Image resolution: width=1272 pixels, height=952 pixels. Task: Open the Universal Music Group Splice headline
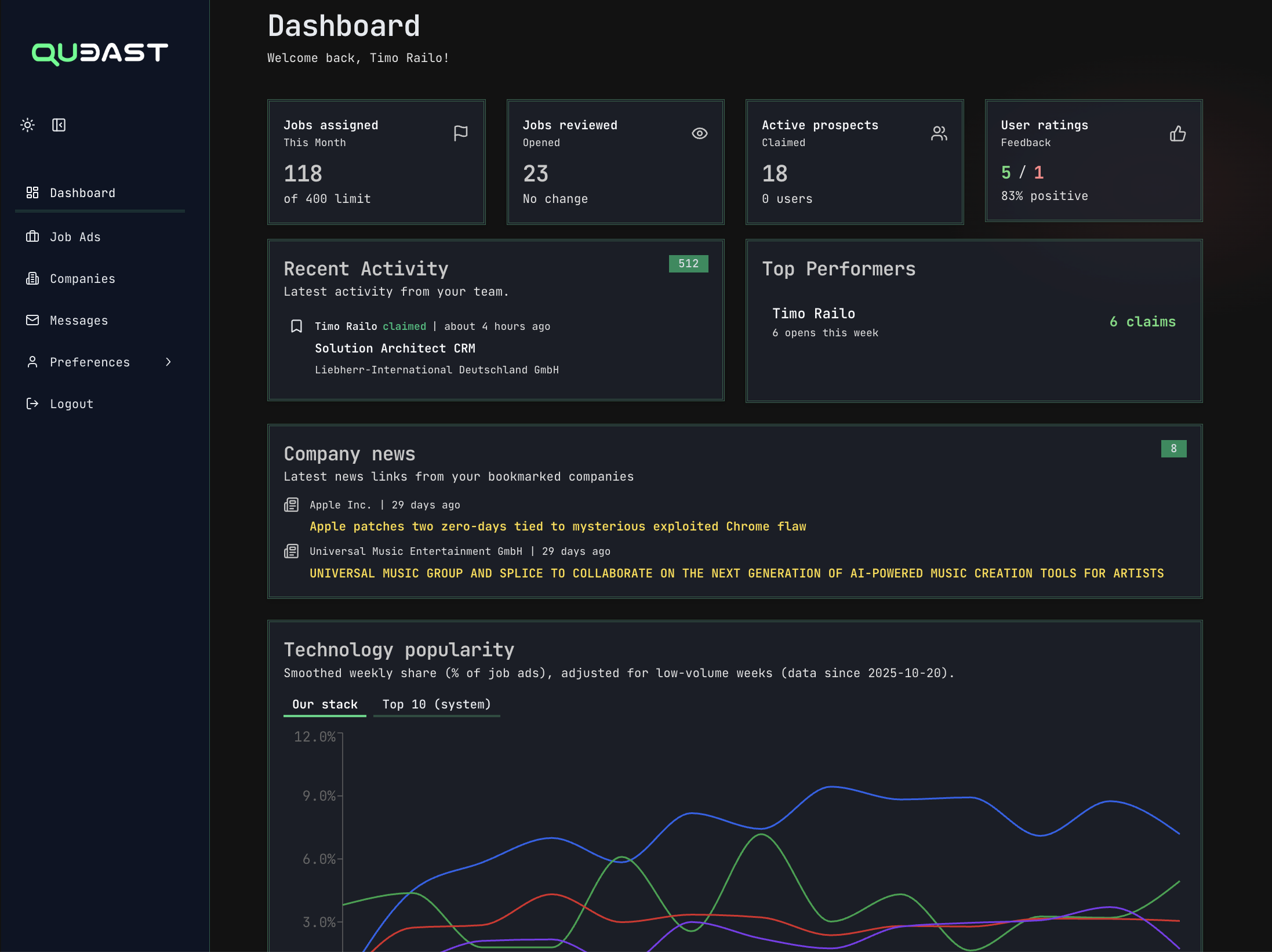[x=736, y=573]
